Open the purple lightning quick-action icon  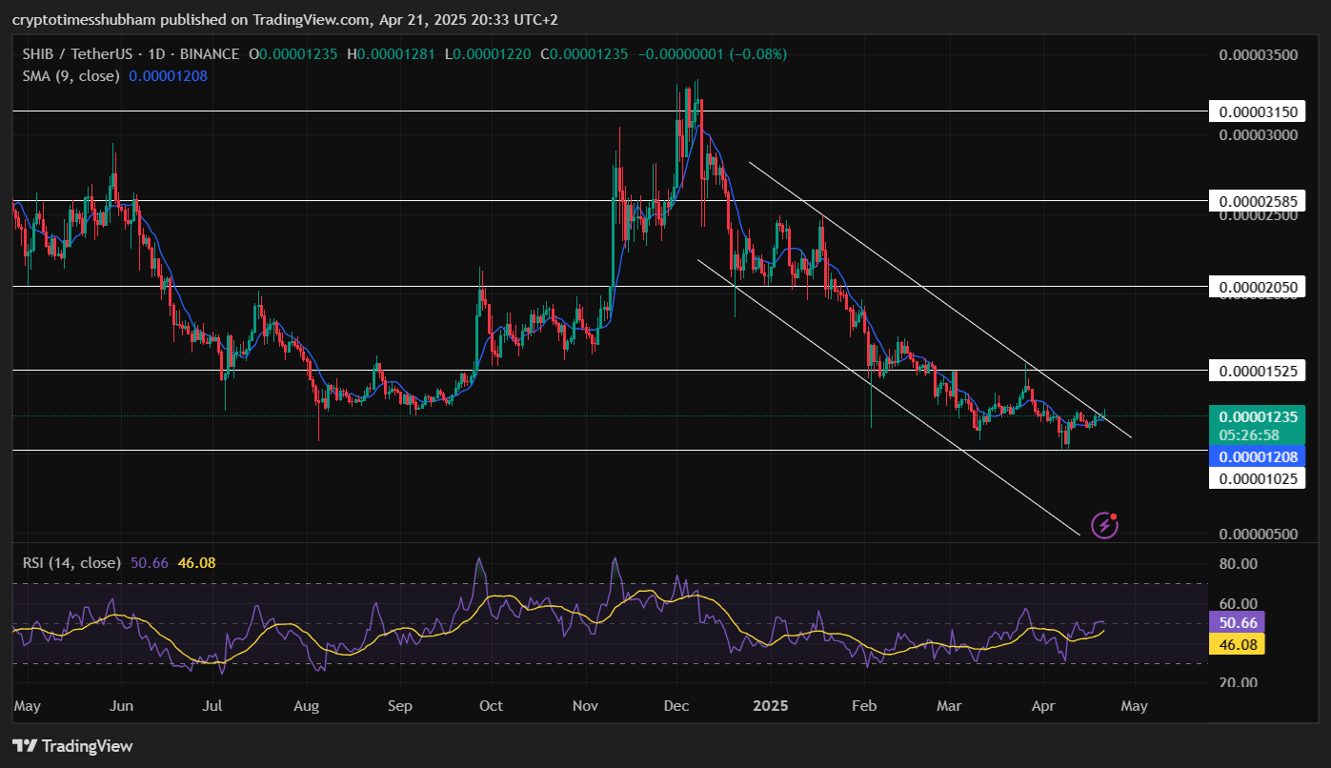click(x=1103, y=523)
